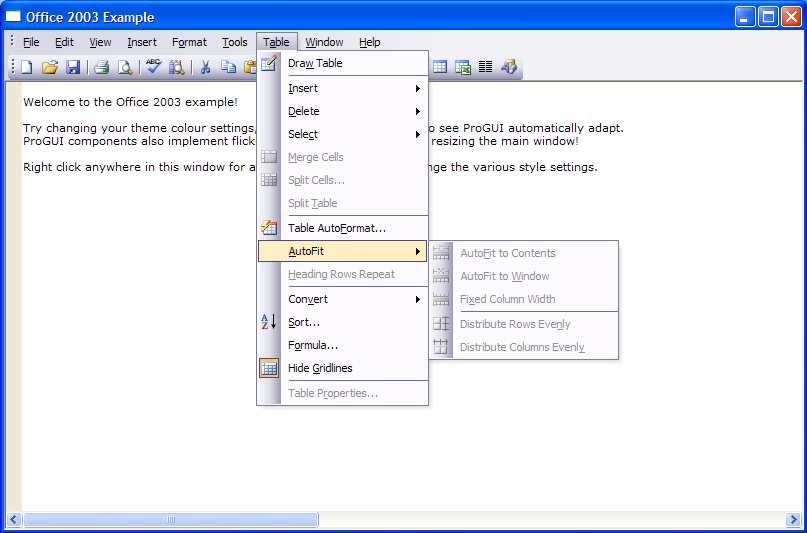Choose Table AutoFormat from the menu
The height and width of the screenshot is (533, 807).
(x=336, y=228)
